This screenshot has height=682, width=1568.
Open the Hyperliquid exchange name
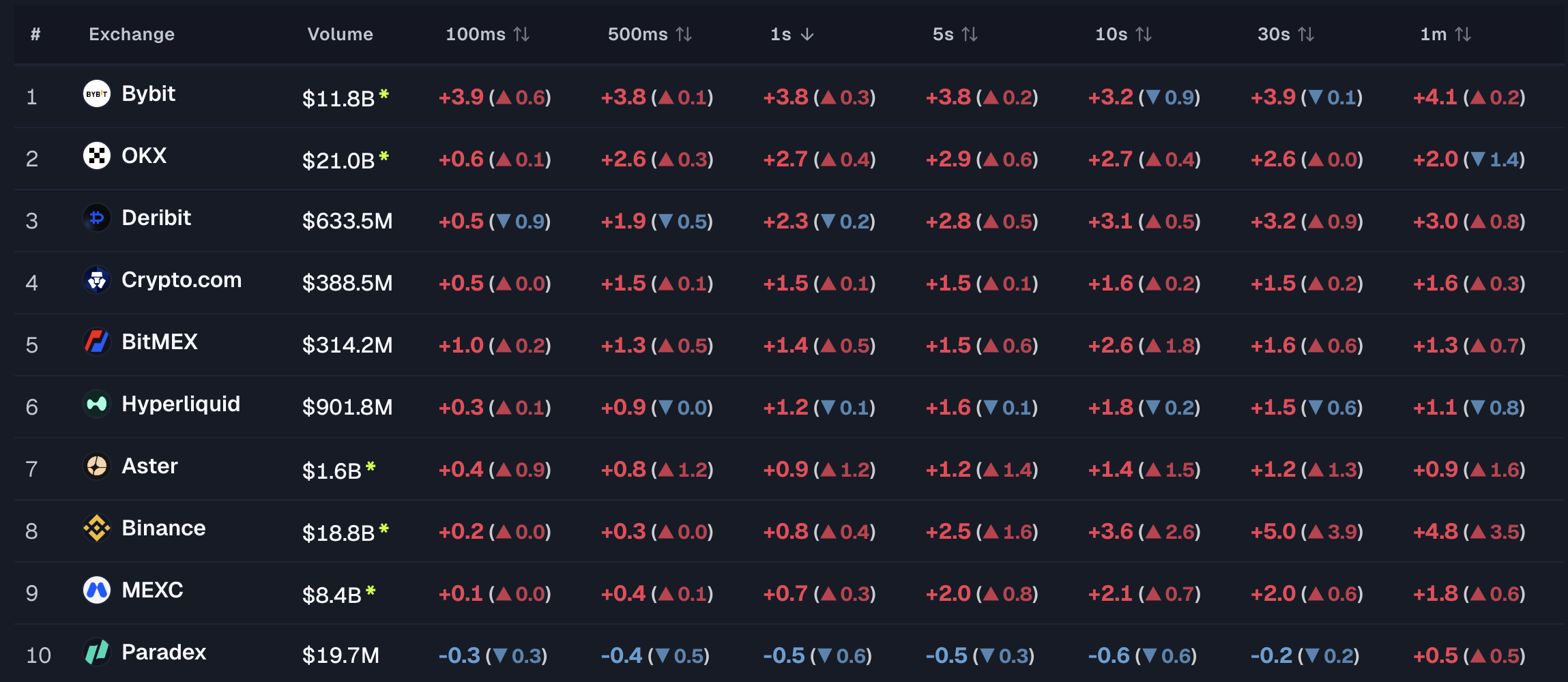coord(181,404)
